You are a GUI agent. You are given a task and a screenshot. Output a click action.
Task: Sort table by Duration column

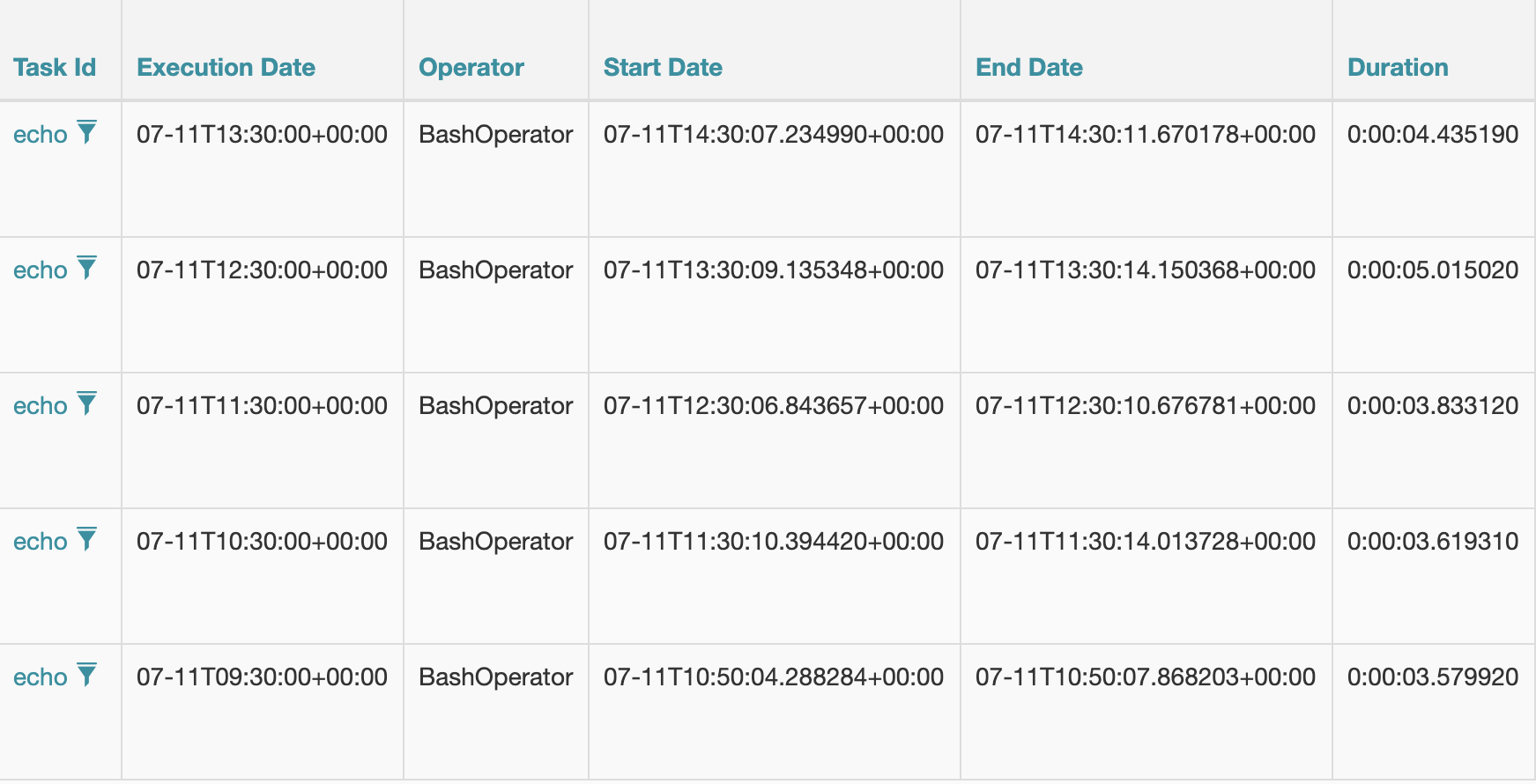(x=1398, y=68)
